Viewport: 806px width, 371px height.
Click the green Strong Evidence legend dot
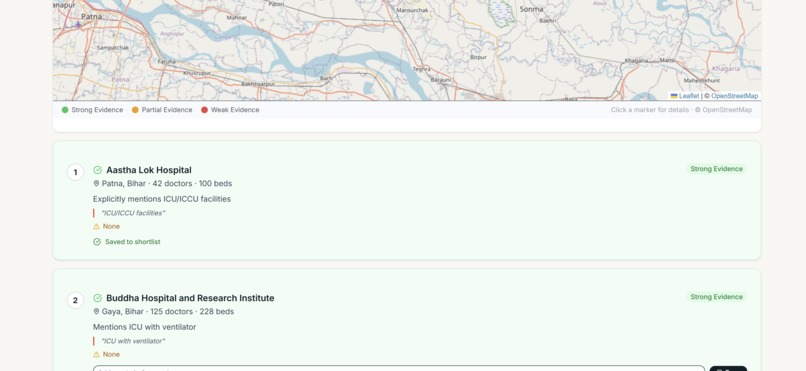point(65,110)
